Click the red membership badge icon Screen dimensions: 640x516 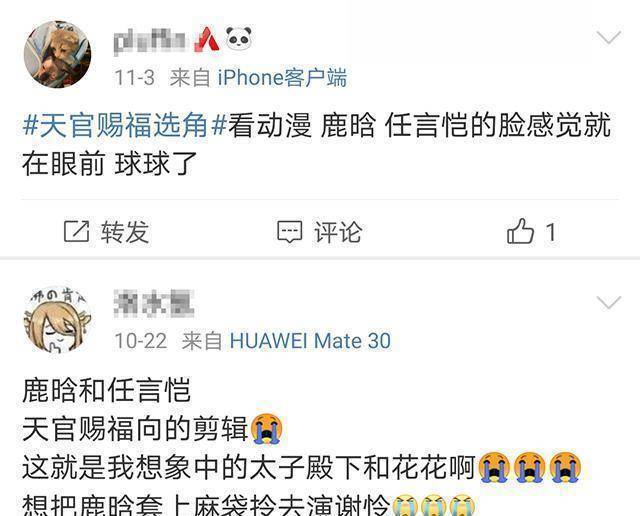pos(207,39)
